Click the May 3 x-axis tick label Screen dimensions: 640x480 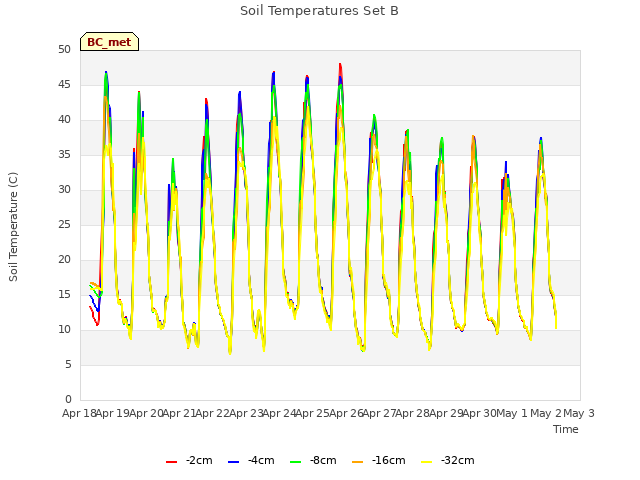[579, 413]
